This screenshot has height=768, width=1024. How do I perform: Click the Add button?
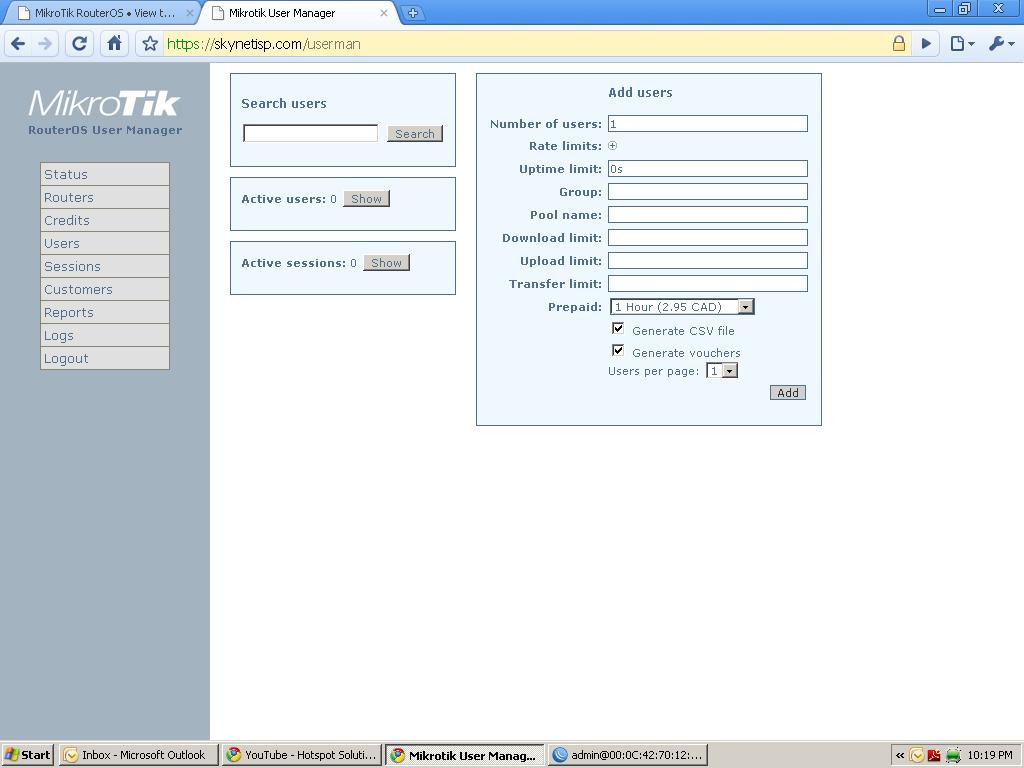click(788, 392)
